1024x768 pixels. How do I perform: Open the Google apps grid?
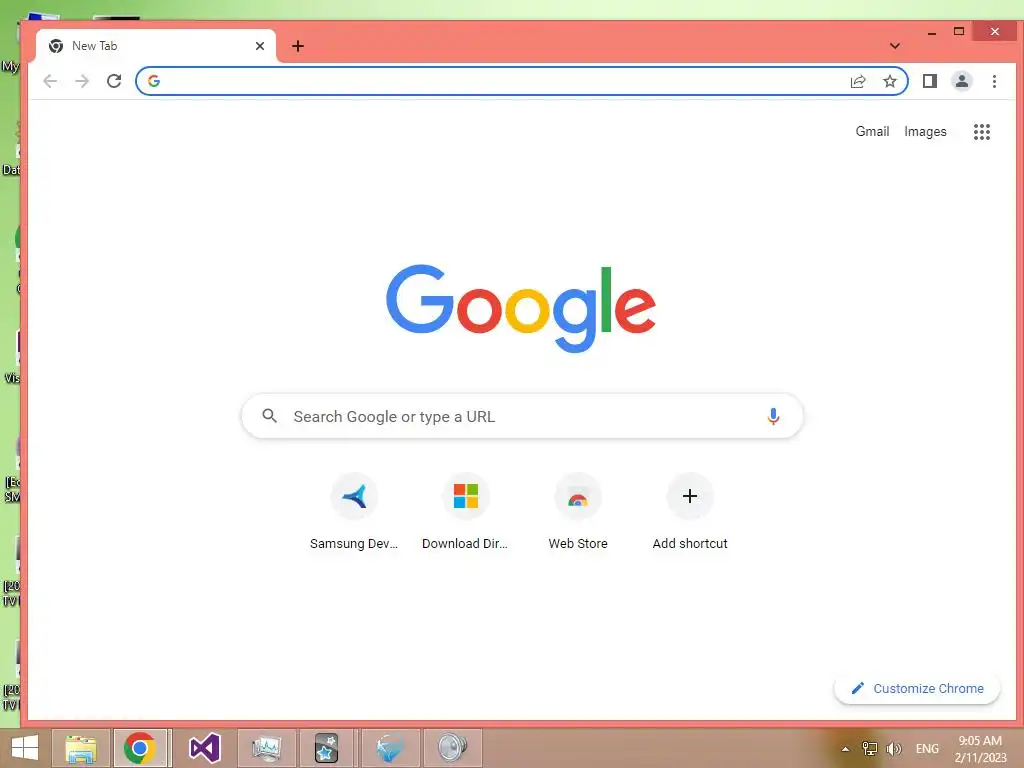click(x=982, y=132)
